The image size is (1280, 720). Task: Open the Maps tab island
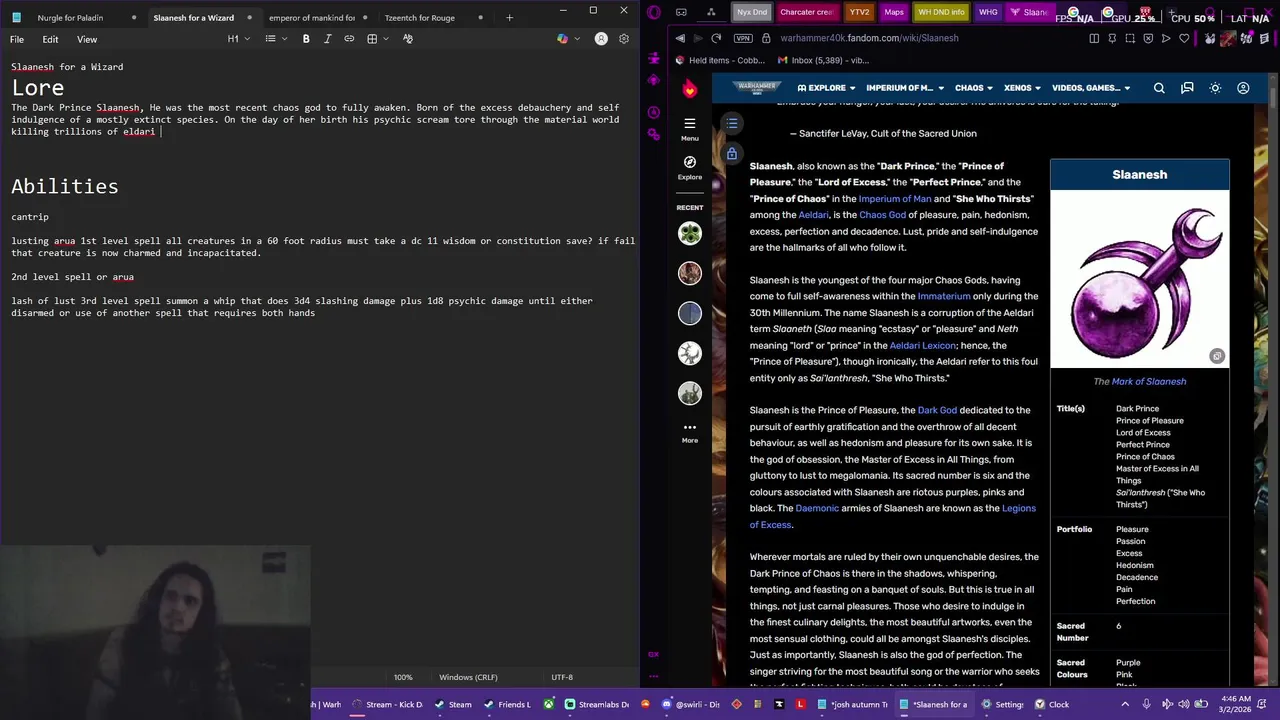click(x=893, y=12)
